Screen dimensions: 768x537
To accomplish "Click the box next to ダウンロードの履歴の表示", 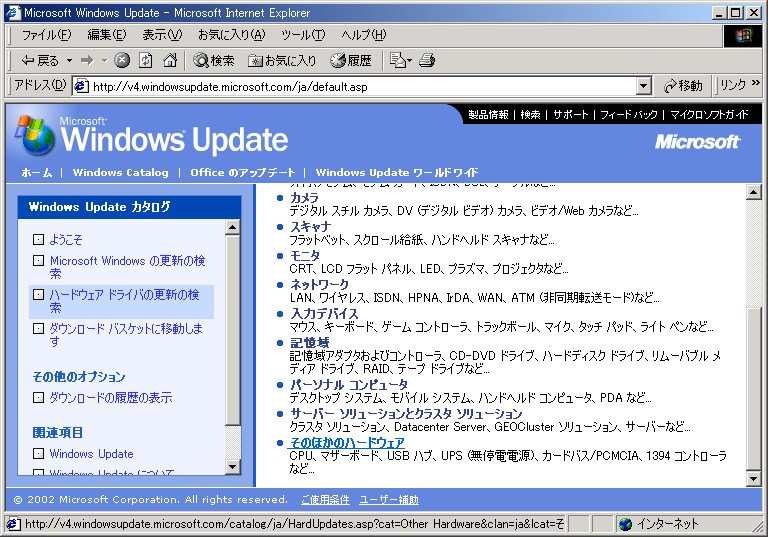I will coord(38,397).
